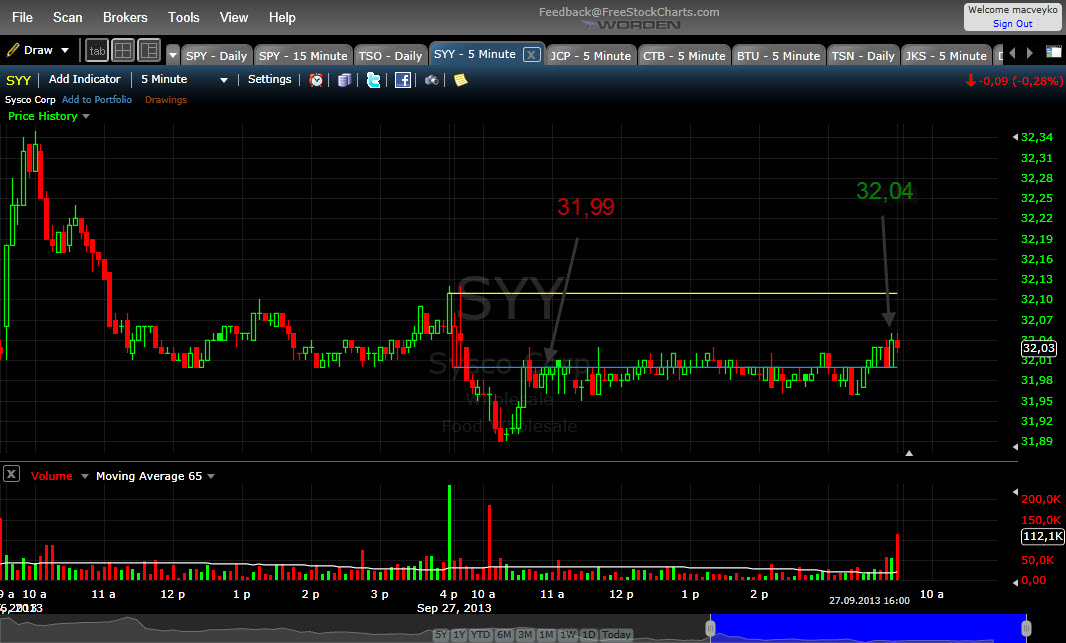This screenshot has height=643, width=1066.
Task: Click the 112,1K volume value label
Action: coord(1042,536)
